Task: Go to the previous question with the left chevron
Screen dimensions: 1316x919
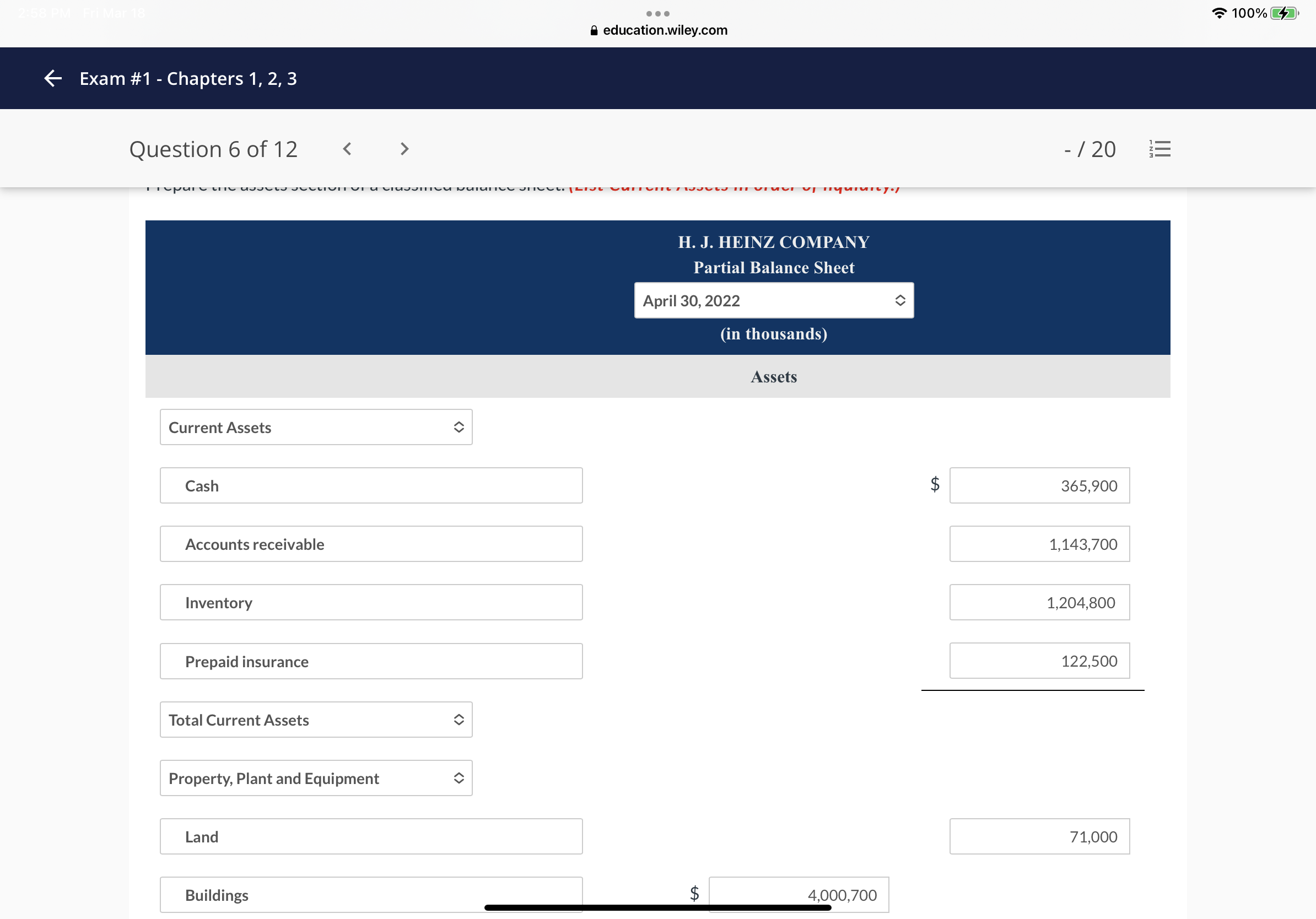Action: (347, 149)
